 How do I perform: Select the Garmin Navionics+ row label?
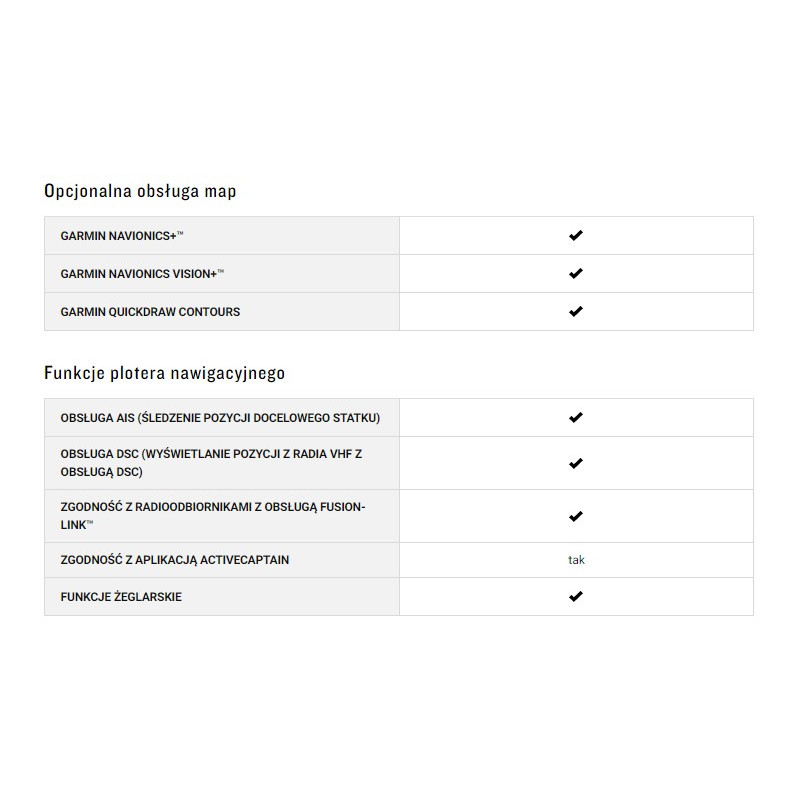coord(120,236)
